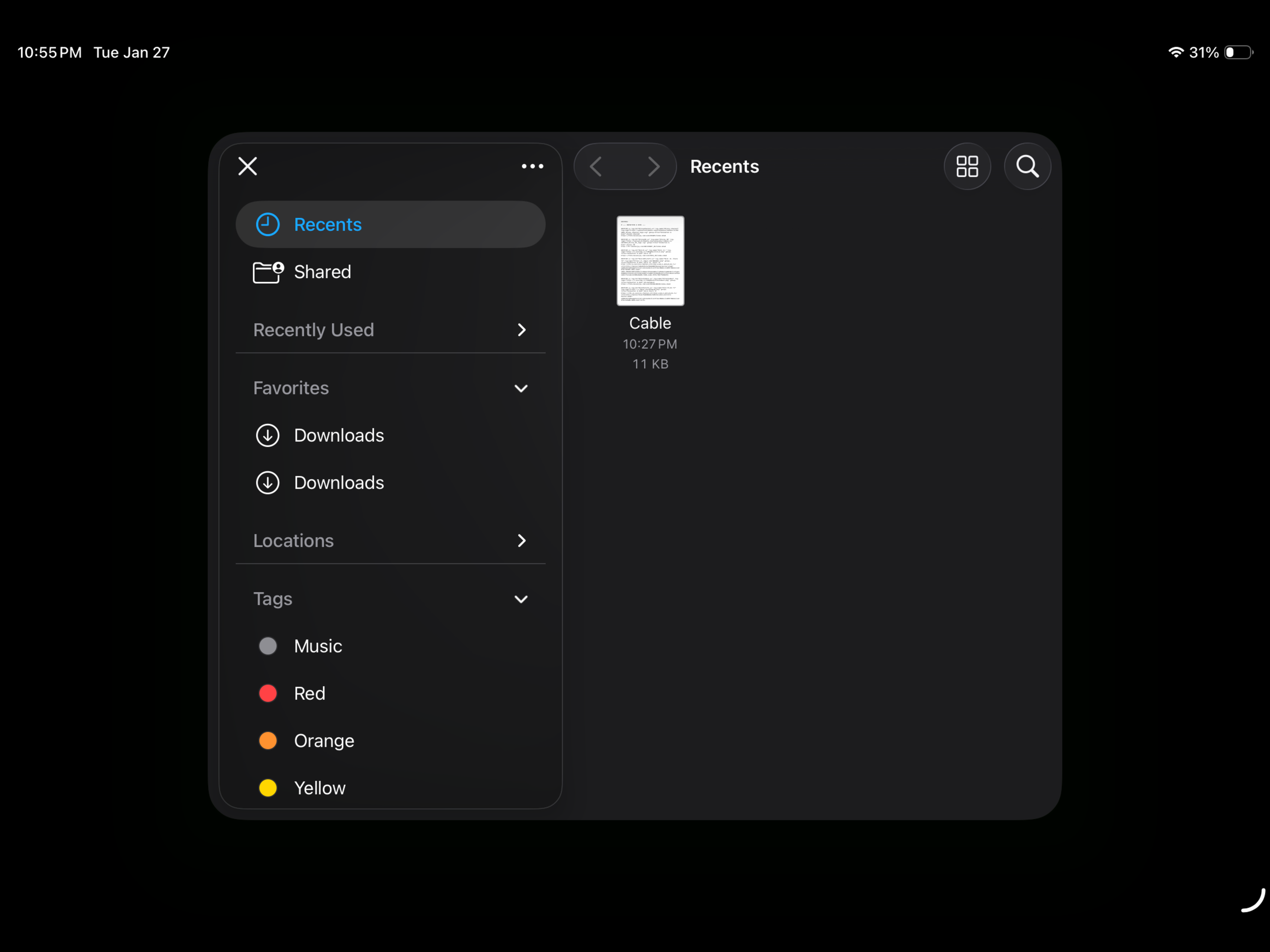
Task: Tap the 31% battery percentage
Action: click(x=1204, y=52)
